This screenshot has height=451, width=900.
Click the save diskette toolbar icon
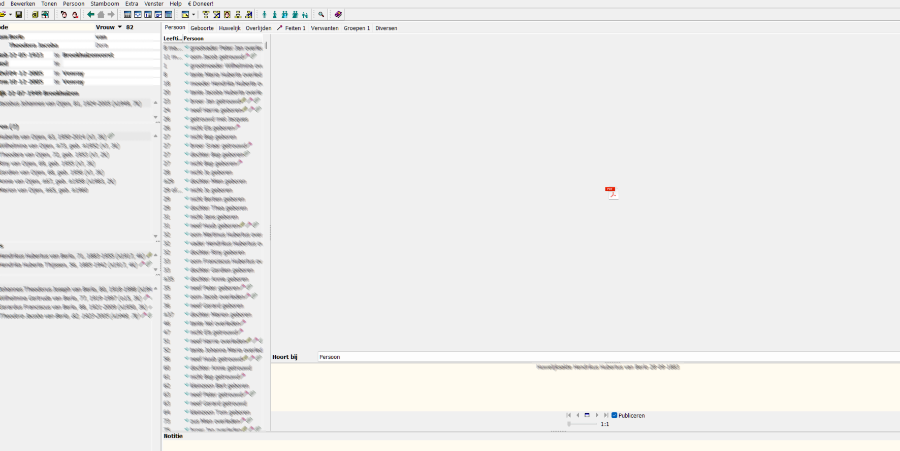[x=18, y=15]
